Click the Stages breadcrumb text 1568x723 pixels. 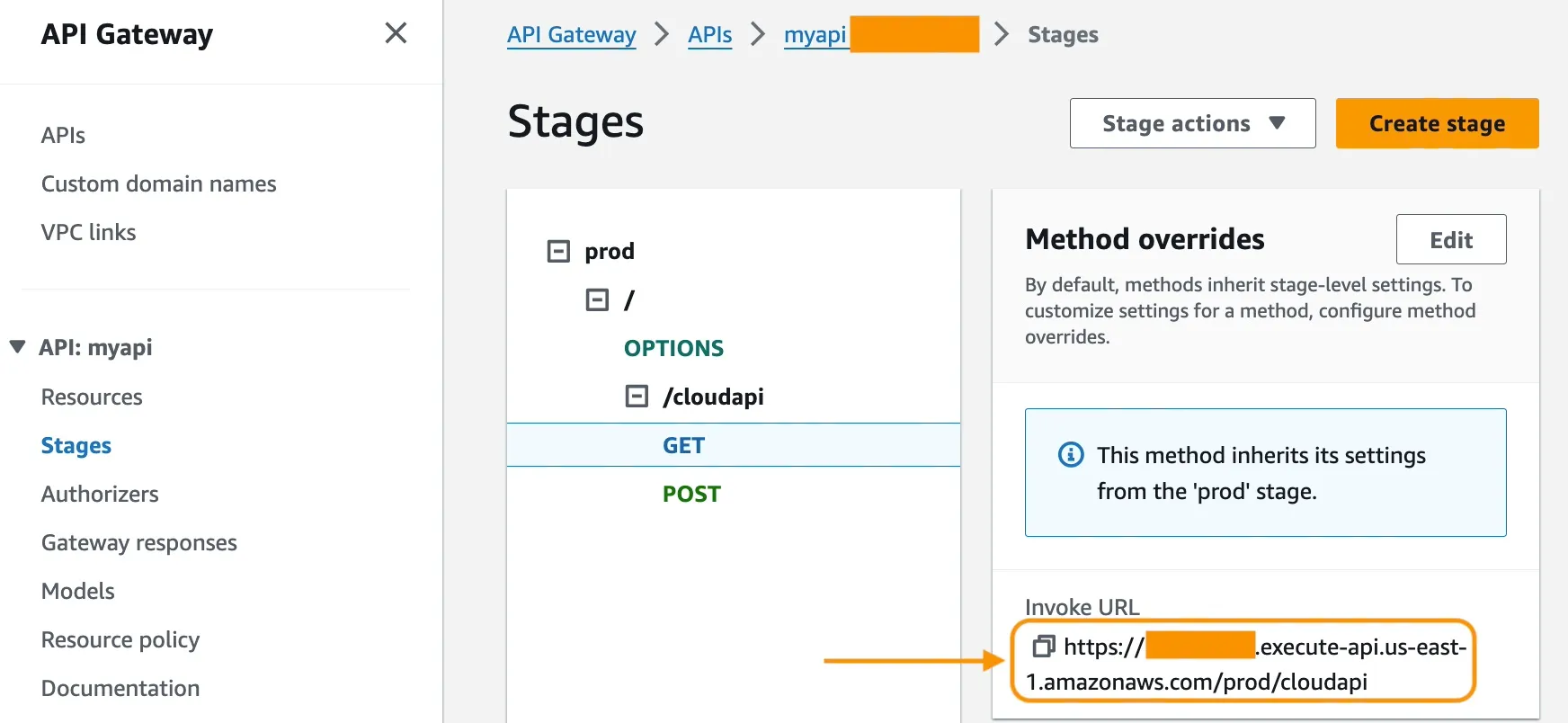pos(1063,35)
